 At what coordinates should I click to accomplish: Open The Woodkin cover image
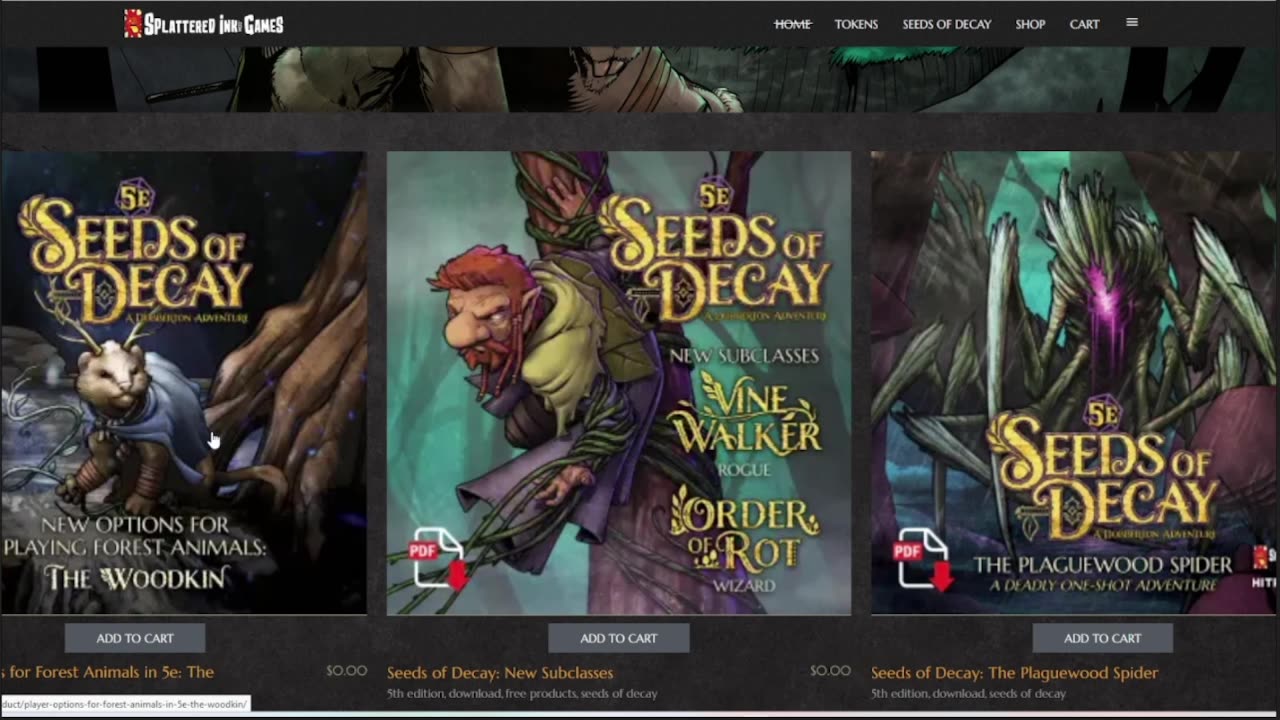[184, 383]
